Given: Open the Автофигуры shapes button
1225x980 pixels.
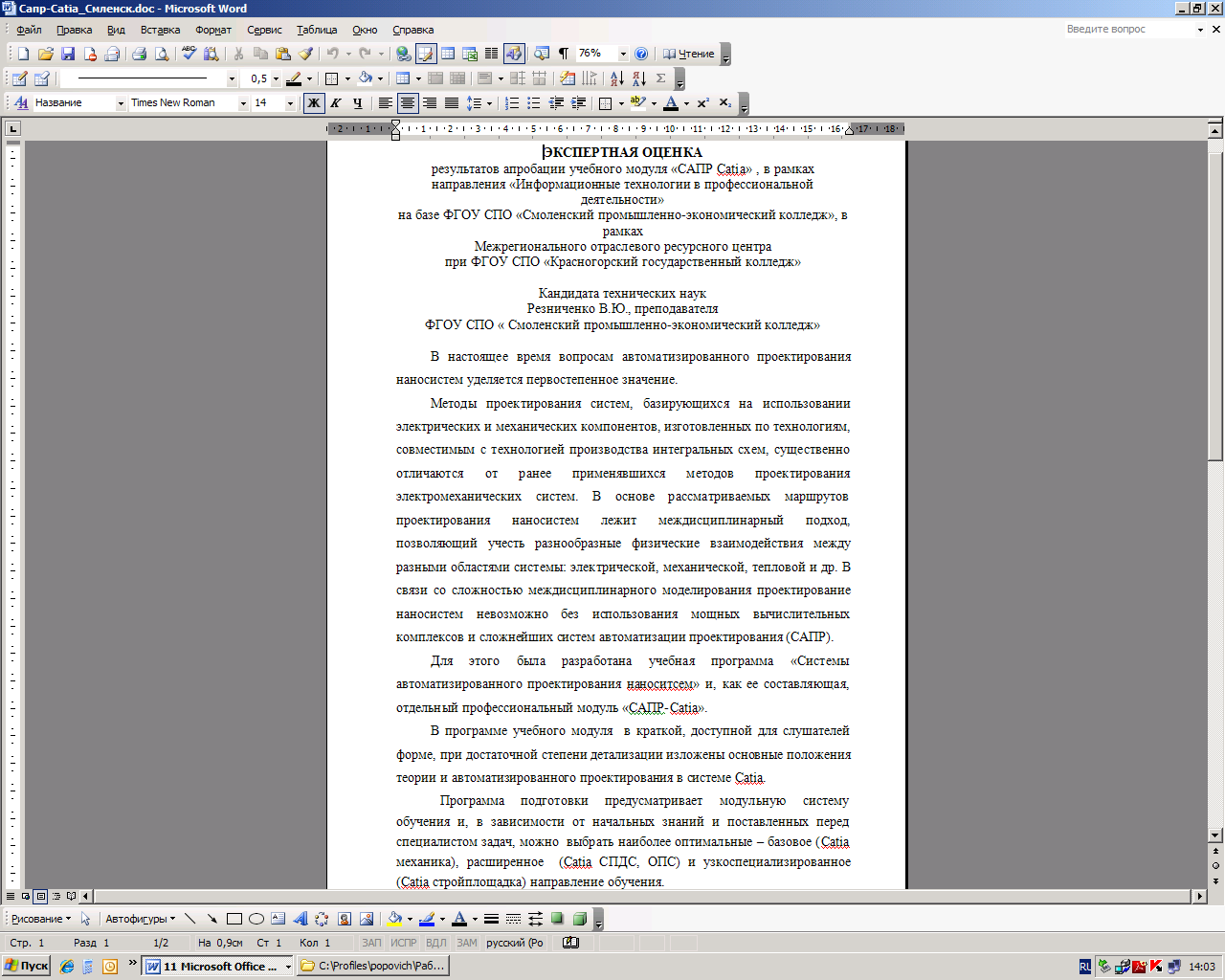Looking at the screenshot, I should (x=140, y=919).
